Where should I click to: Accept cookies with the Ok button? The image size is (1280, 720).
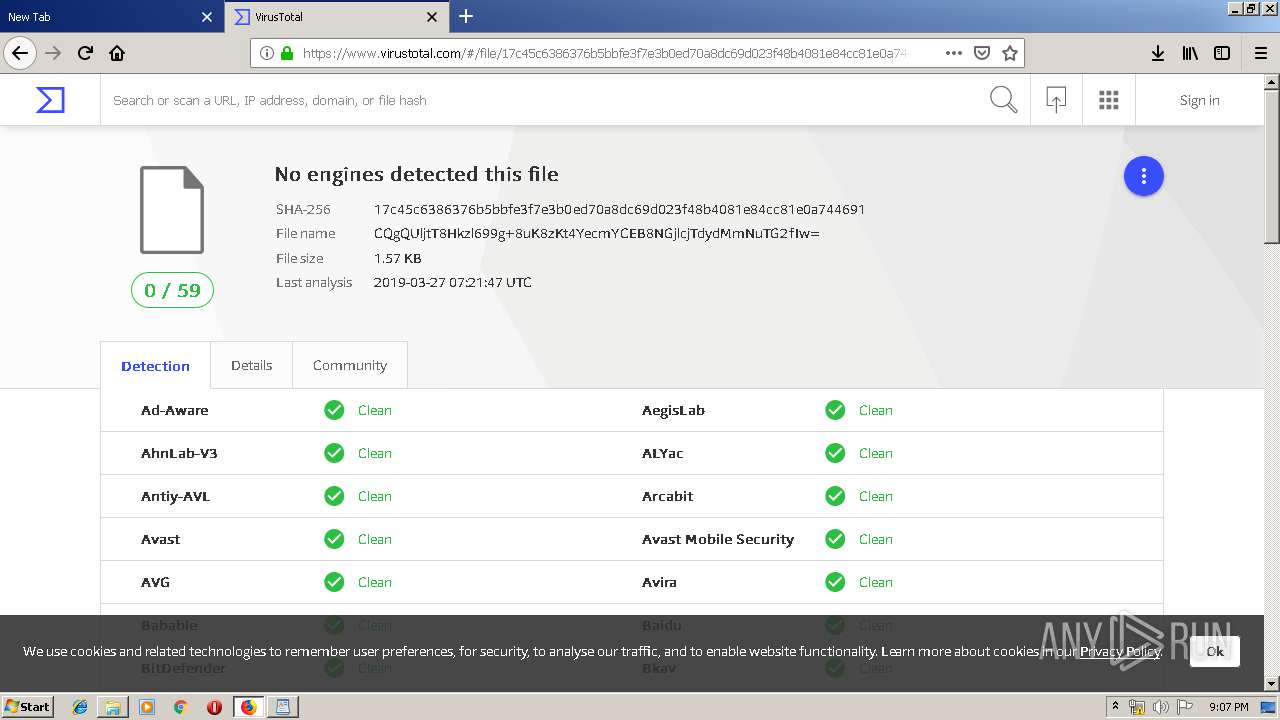(1215, 651)
